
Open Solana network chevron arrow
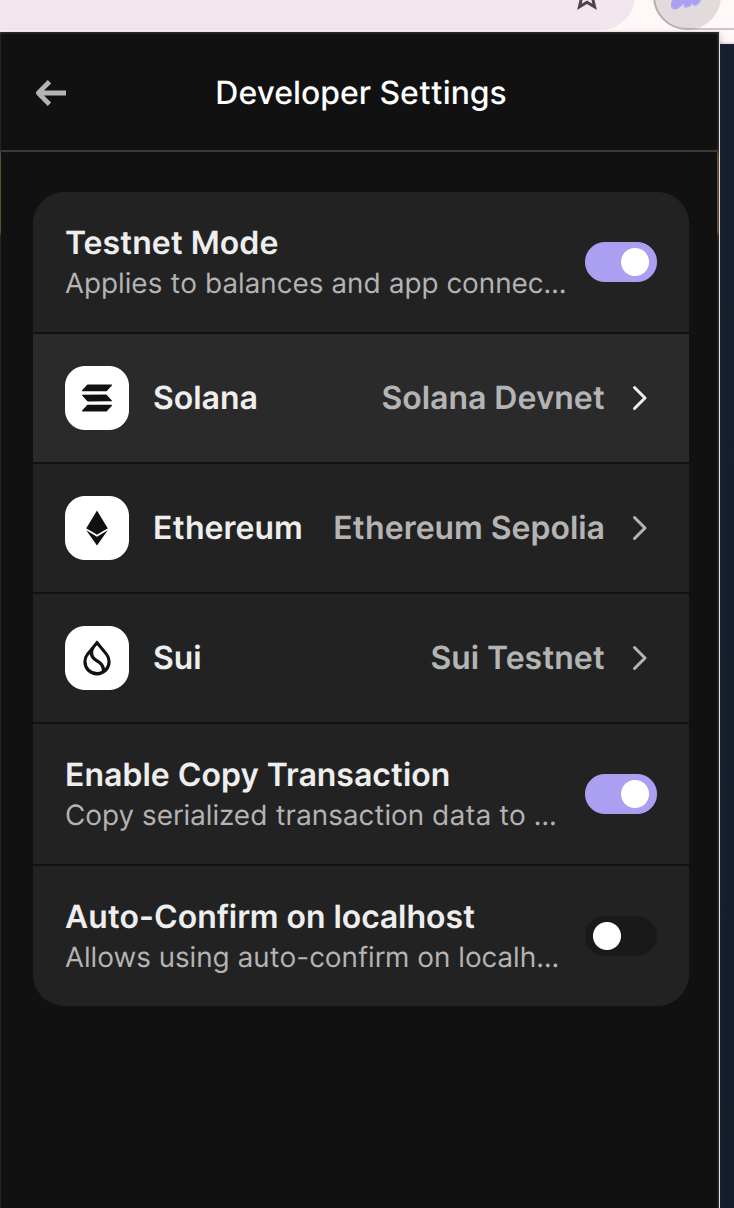click(x=640, y=398)
